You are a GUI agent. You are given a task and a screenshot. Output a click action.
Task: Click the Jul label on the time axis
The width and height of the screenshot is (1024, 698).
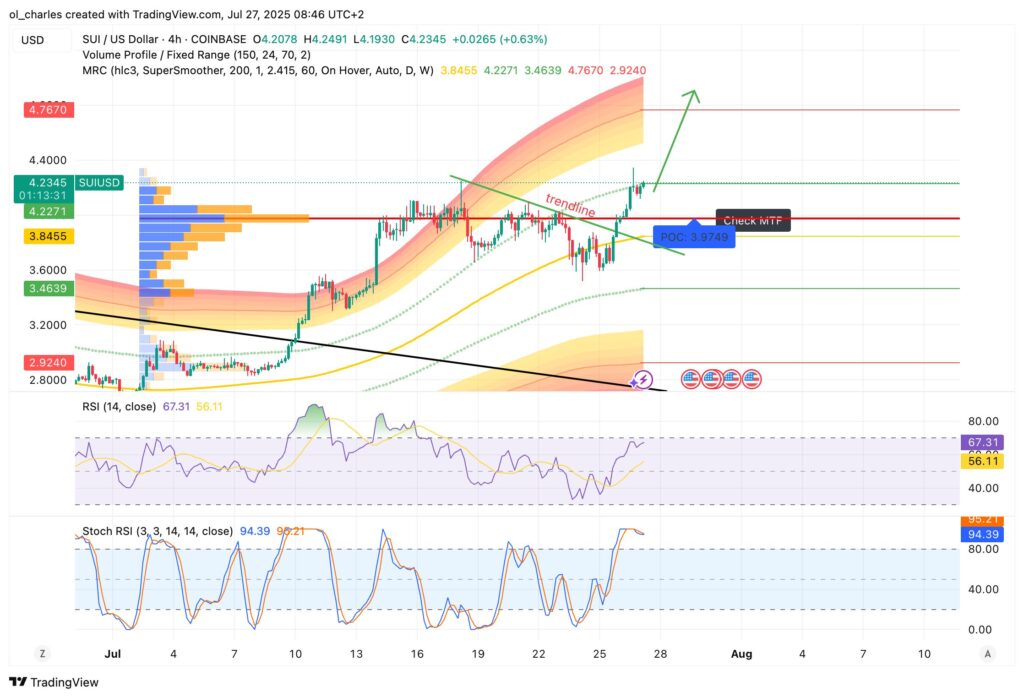[112, 653]
